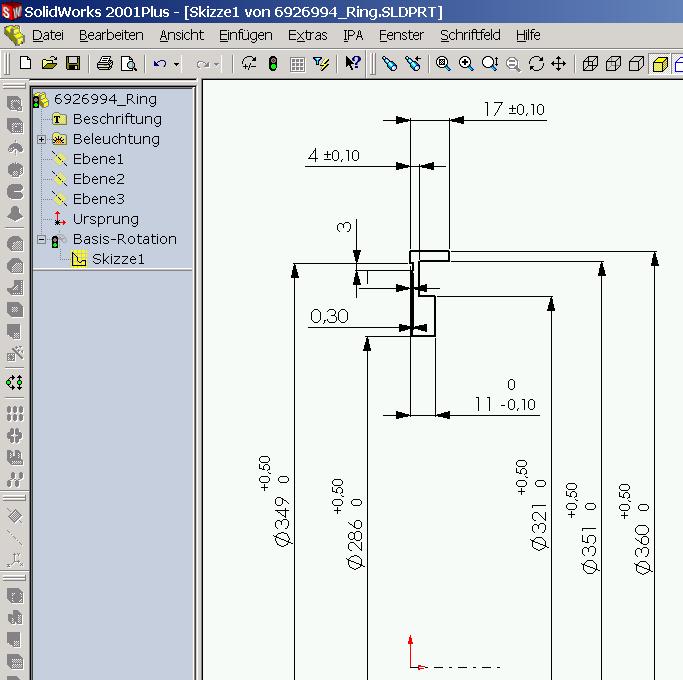Click the rotating arrow plus/minus icon
This screenshot has width=683, height=680.
click(249, 64)
